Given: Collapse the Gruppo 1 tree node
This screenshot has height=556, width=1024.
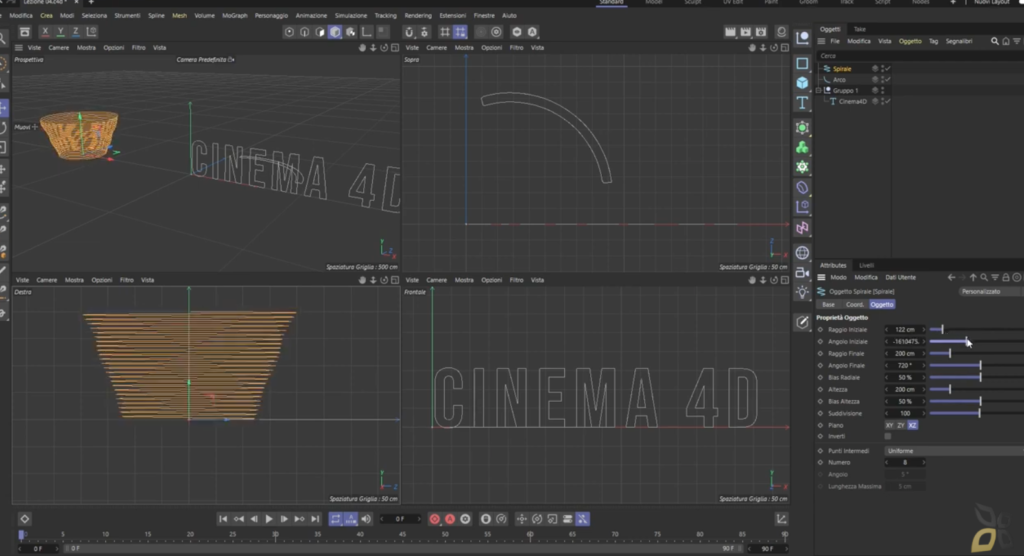Looking at the screenshot, I should [x=819, y=90].
